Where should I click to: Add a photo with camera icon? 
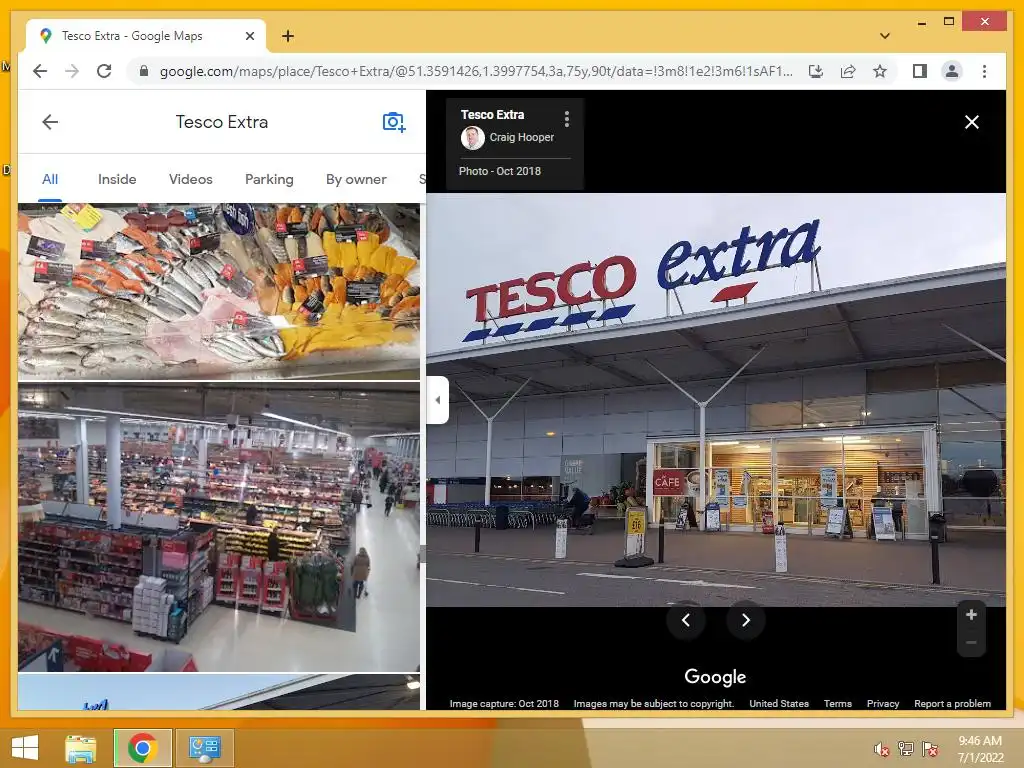(394, 122)
